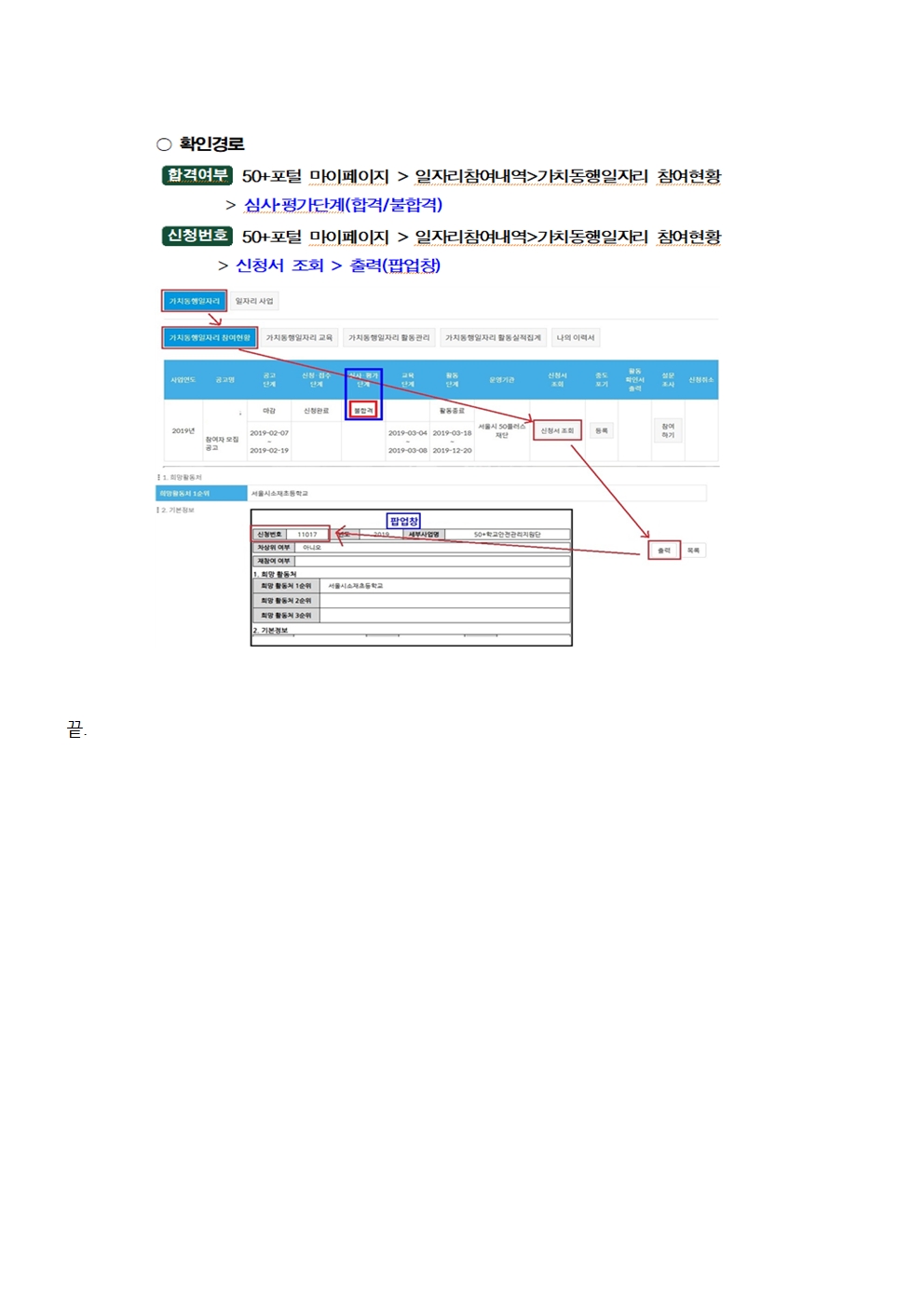The image size is (924, 1307).
Task: Click the 합격여부 green badge
Action: 197,175
